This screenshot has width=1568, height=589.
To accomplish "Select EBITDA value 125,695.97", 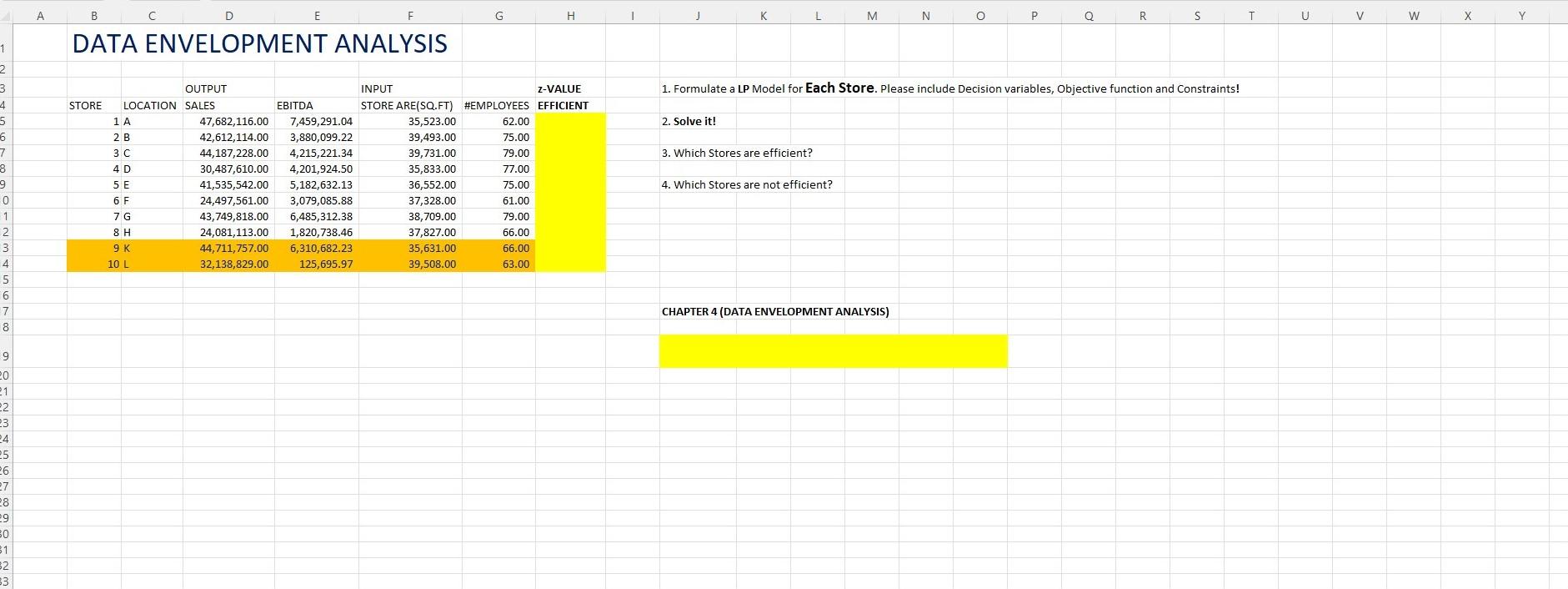I will (326, 264).
